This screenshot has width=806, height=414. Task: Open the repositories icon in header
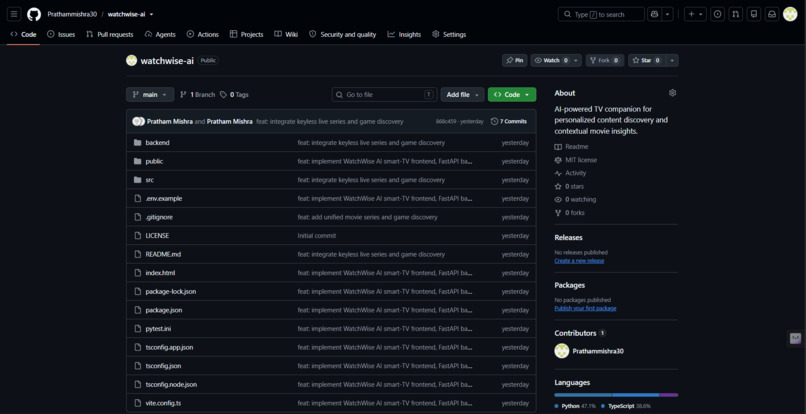[x=754, y=14]
